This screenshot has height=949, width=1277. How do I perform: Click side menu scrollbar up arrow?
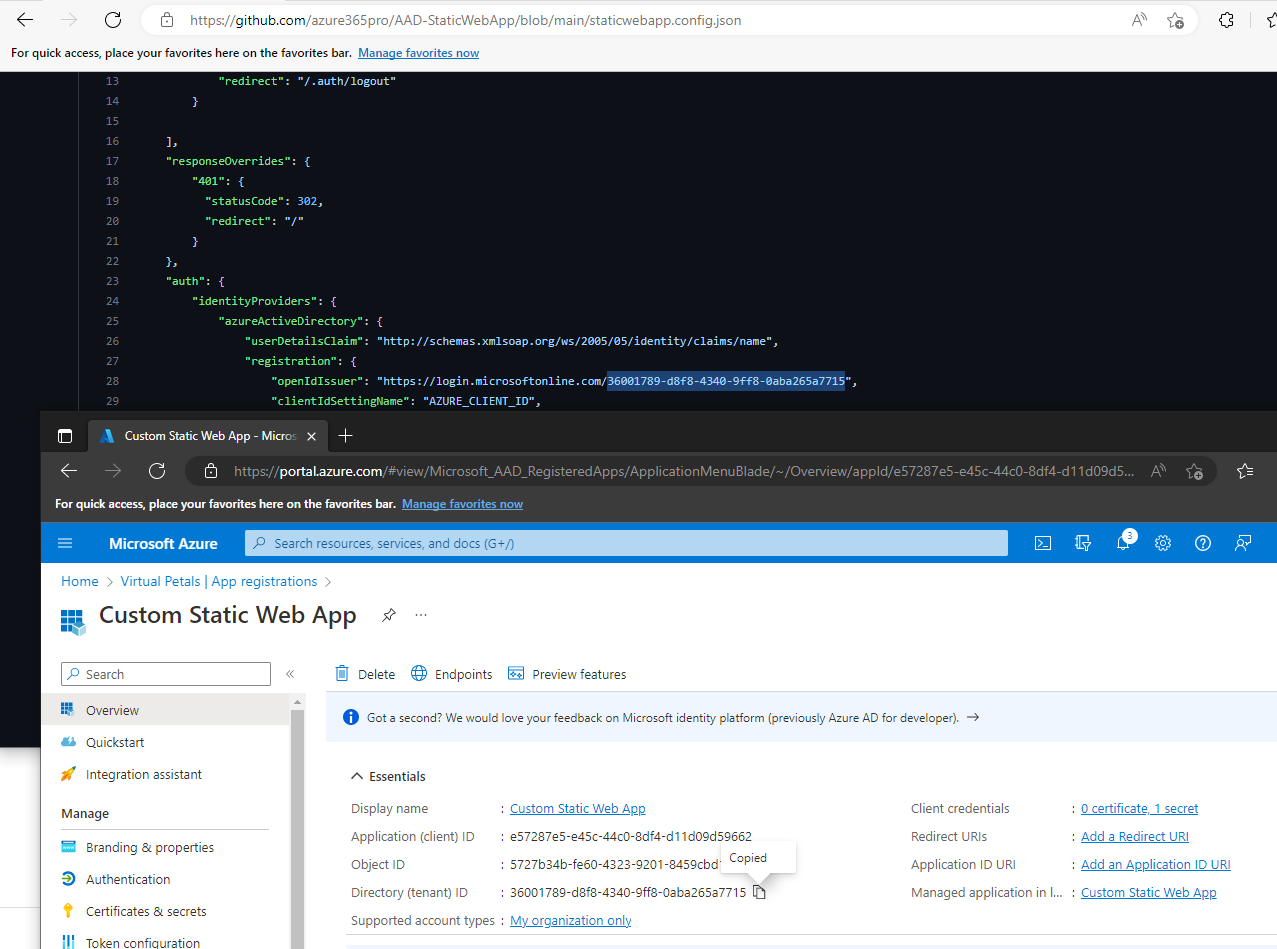tap(297, 703)
